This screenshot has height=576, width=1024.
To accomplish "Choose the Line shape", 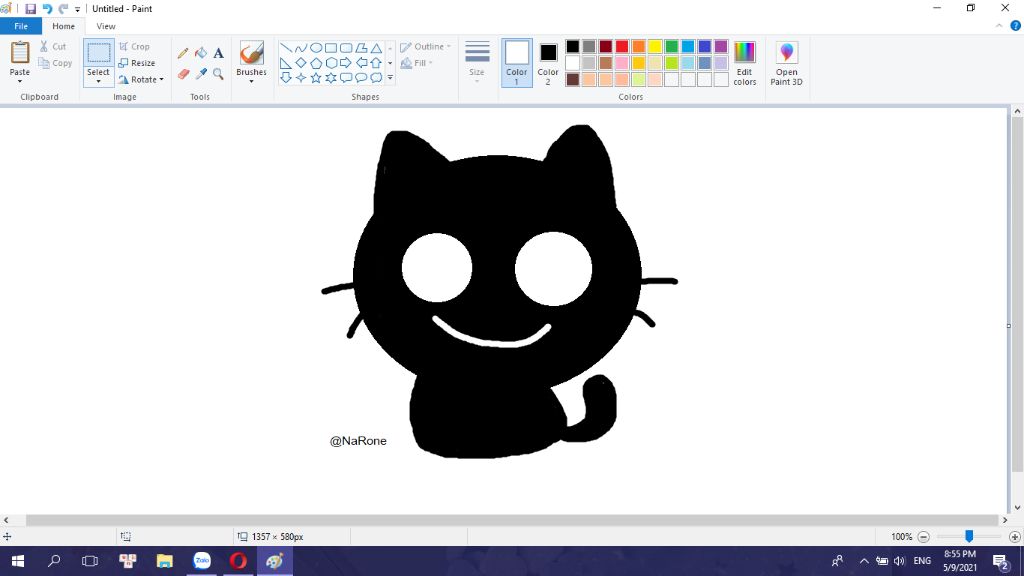I will click(285, 48).
